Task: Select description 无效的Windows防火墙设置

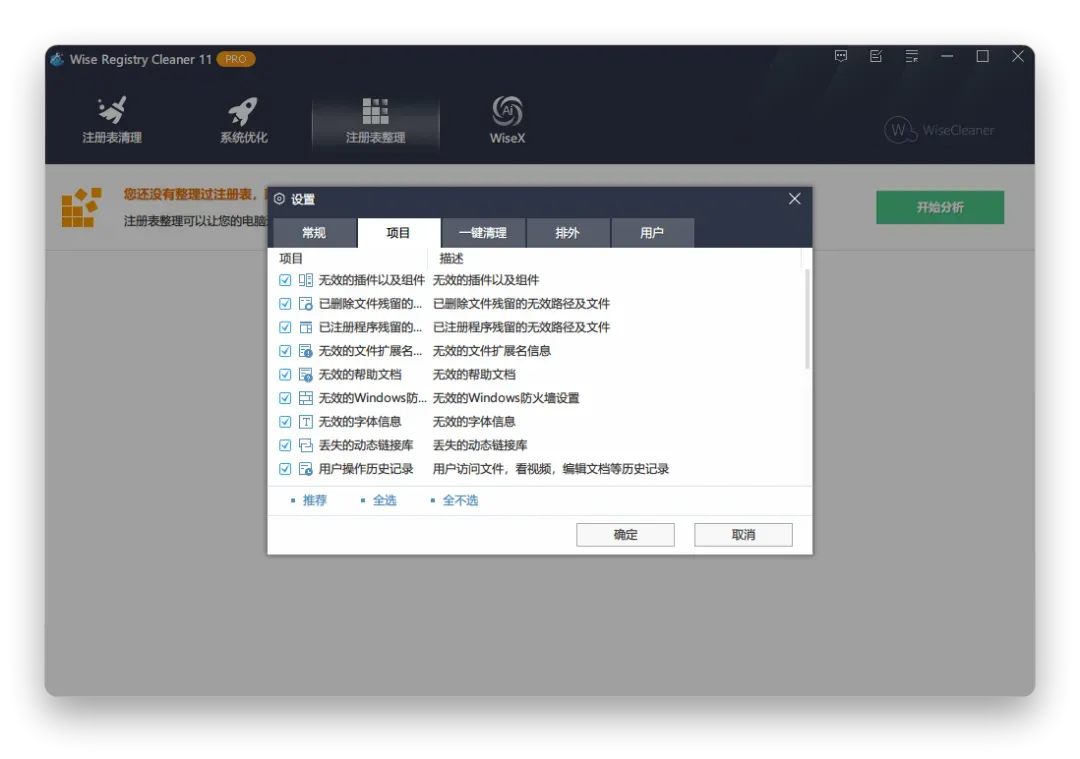Action: [x=506, y=398]
